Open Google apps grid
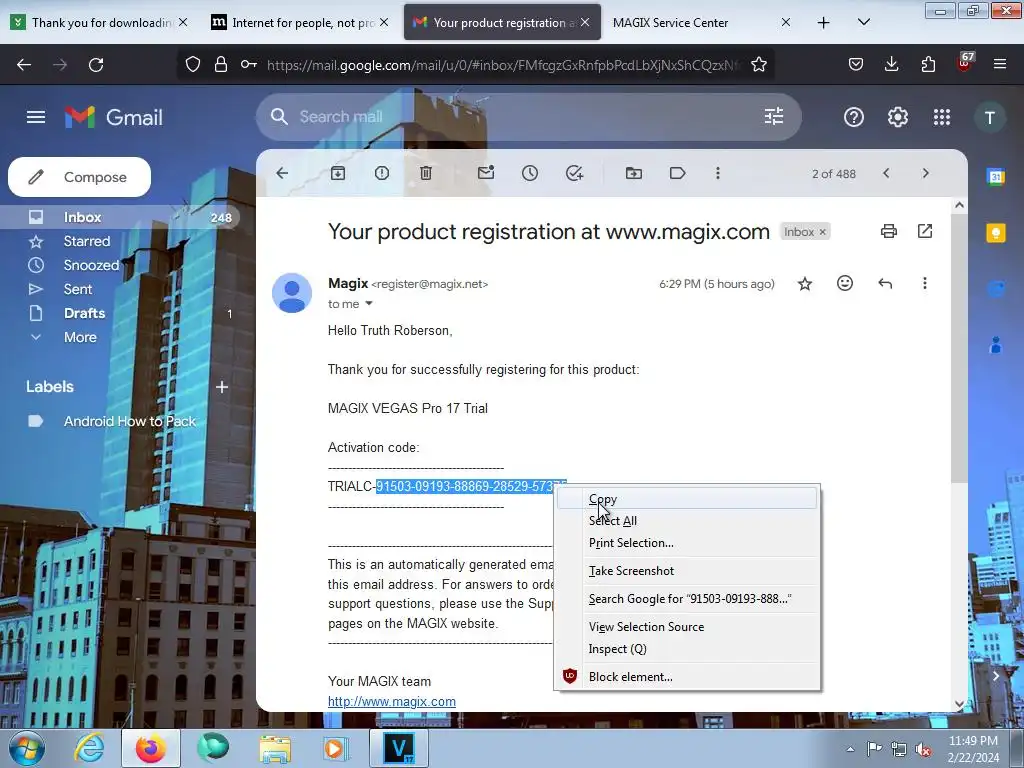This screenshot has height=768, width=1024. (942, 118)
